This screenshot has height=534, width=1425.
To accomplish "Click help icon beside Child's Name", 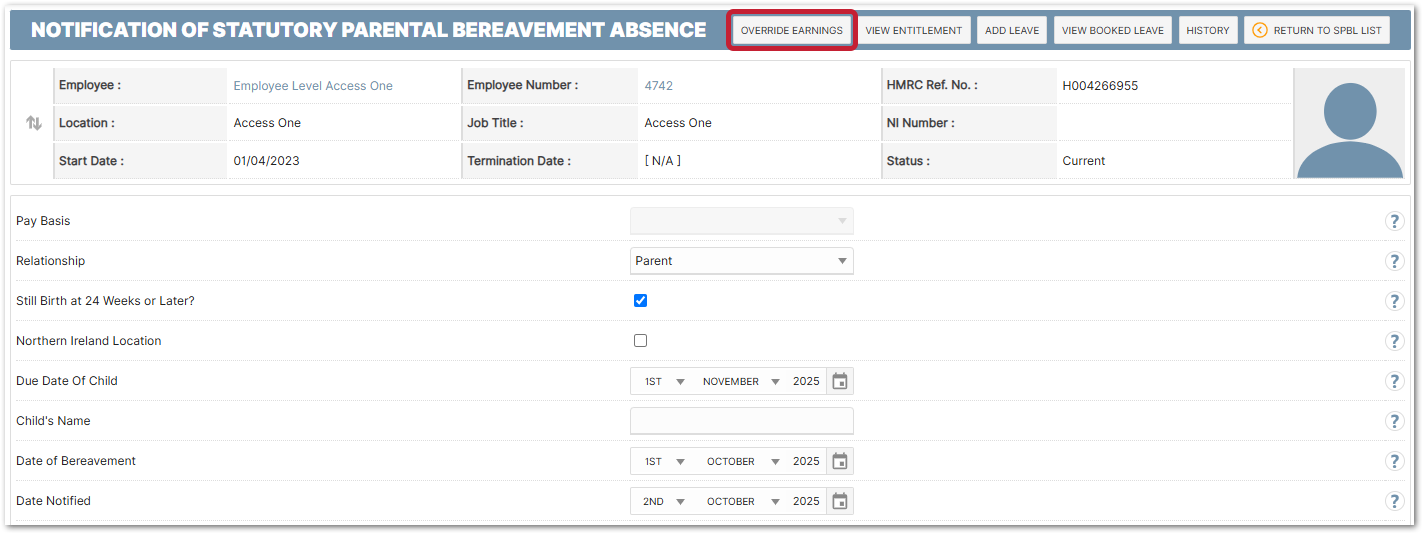I will [x=1394, y=421].
